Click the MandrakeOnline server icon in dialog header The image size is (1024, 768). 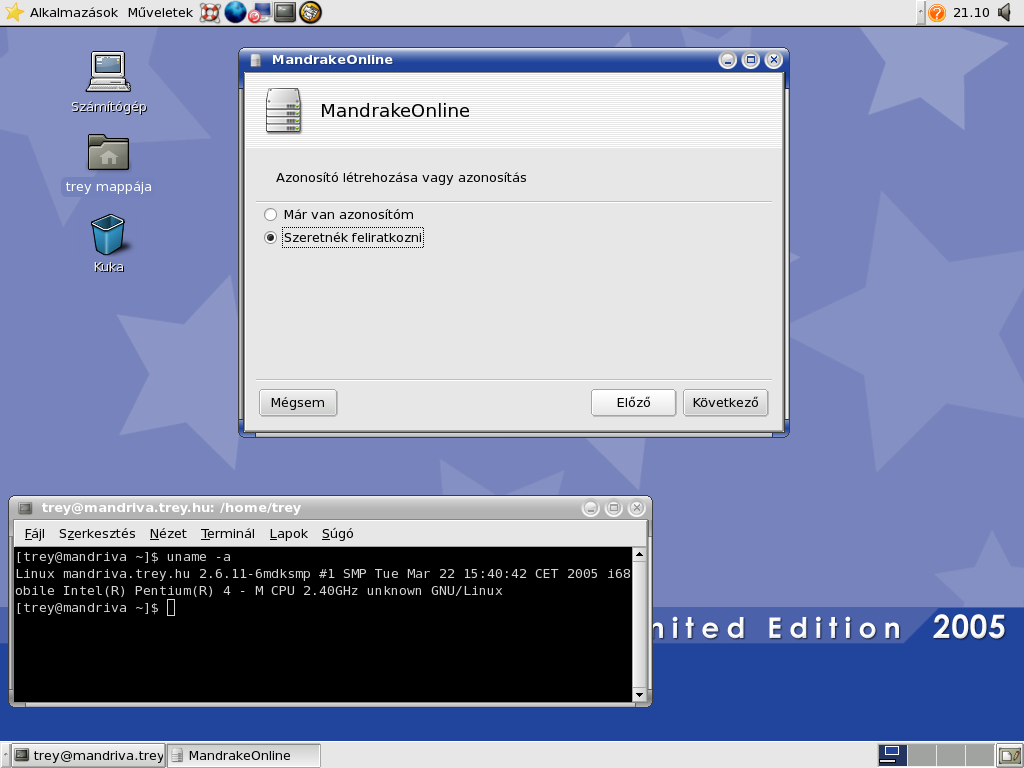tap(283, 110)
